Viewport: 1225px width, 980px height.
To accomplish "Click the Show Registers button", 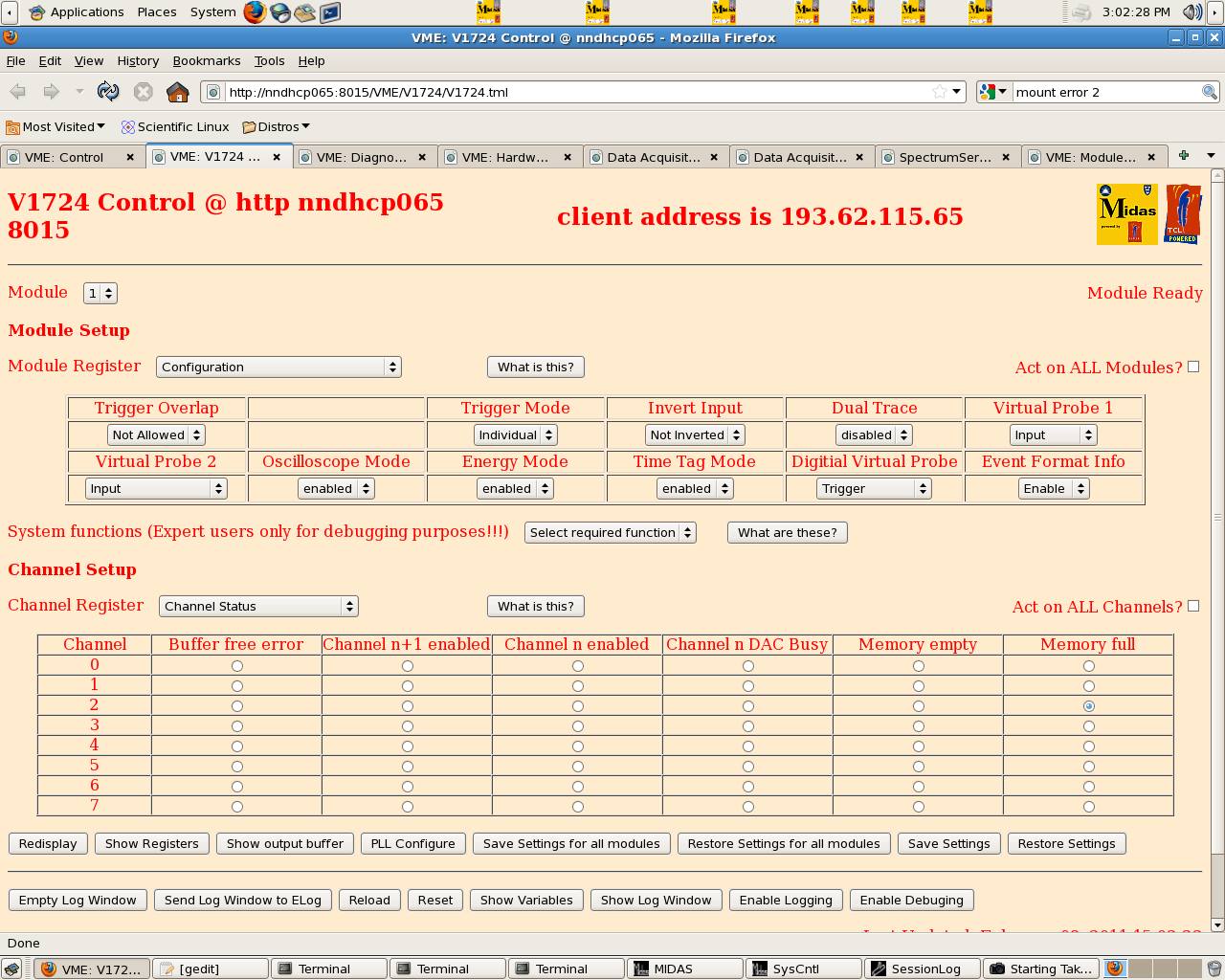I will (151, 843).
